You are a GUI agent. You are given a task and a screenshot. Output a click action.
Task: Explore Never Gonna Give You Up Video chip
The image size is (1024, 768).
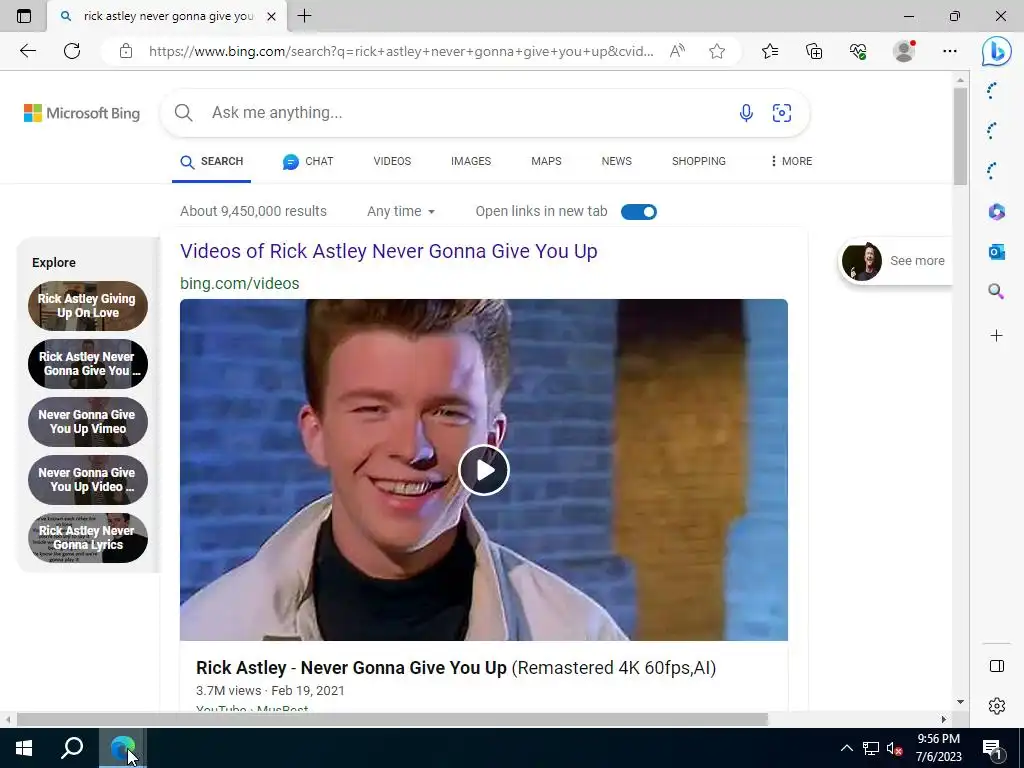point(88,480)
